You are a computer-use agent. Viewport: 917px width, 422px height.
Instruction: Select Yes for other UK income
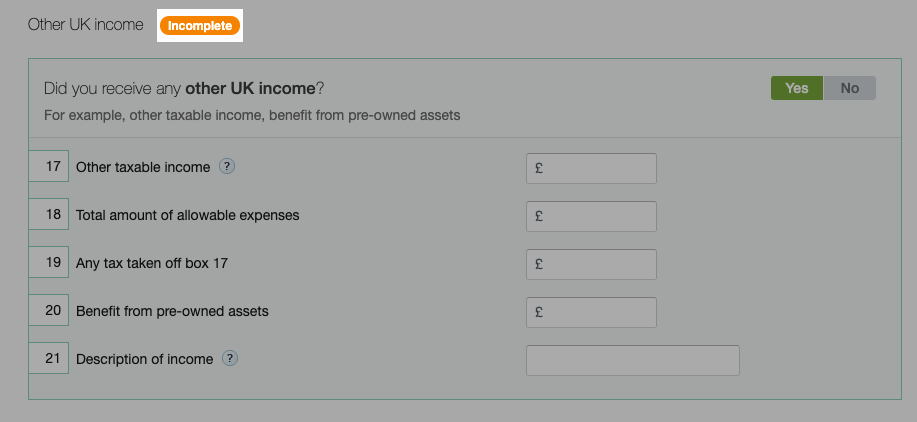pyautogui.click(x=797, y=88)
